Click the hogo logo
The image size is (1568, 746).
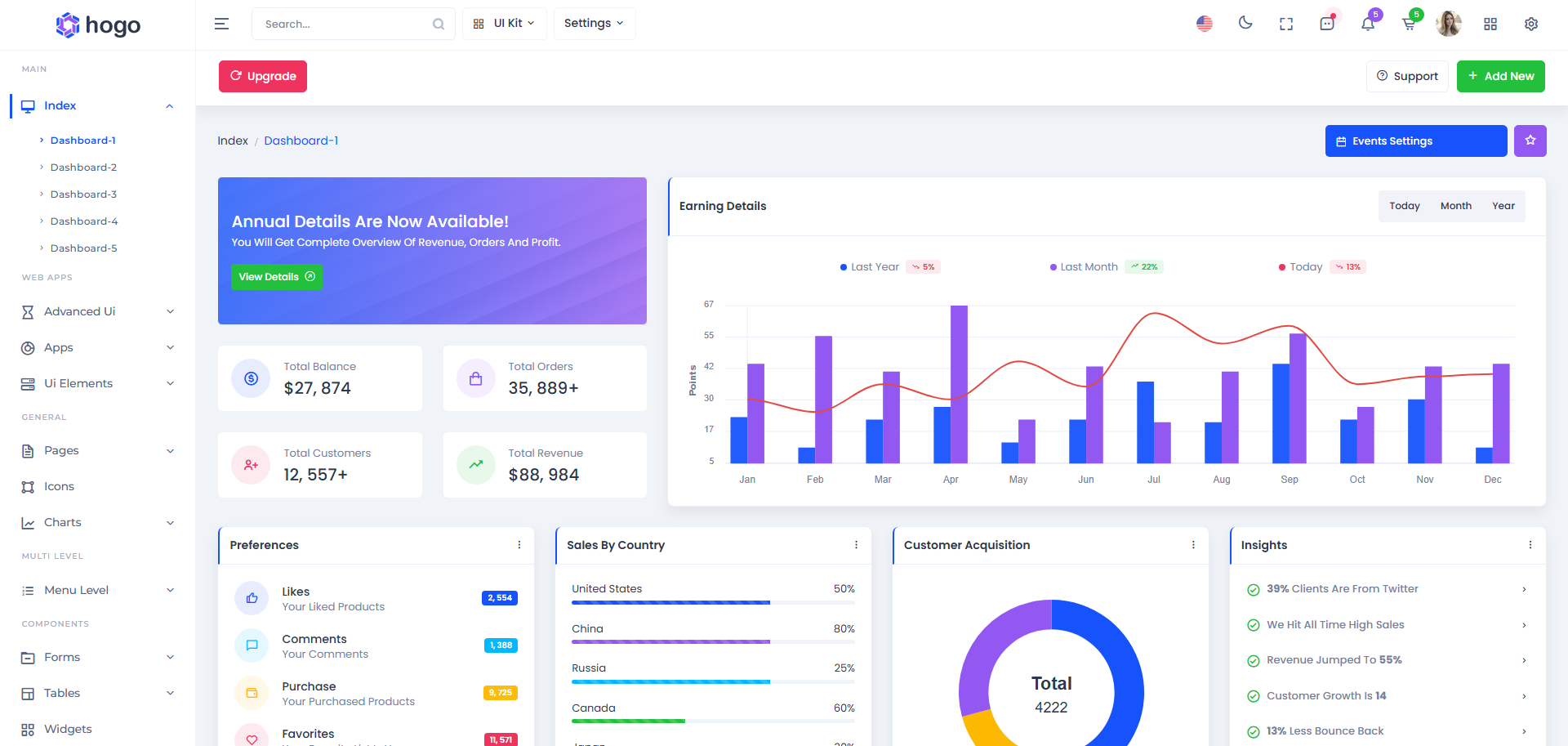(x=98, y=25)
